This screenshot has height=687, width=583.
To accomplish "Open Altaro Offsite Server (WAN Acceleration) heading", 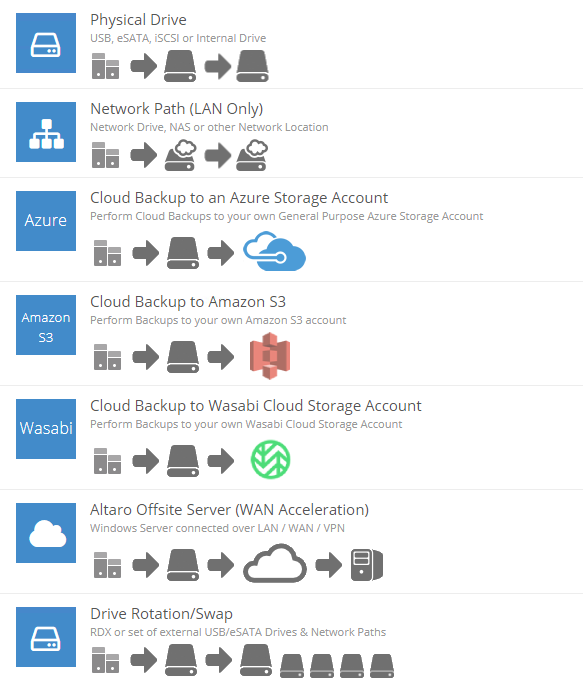I will point(230,510).
